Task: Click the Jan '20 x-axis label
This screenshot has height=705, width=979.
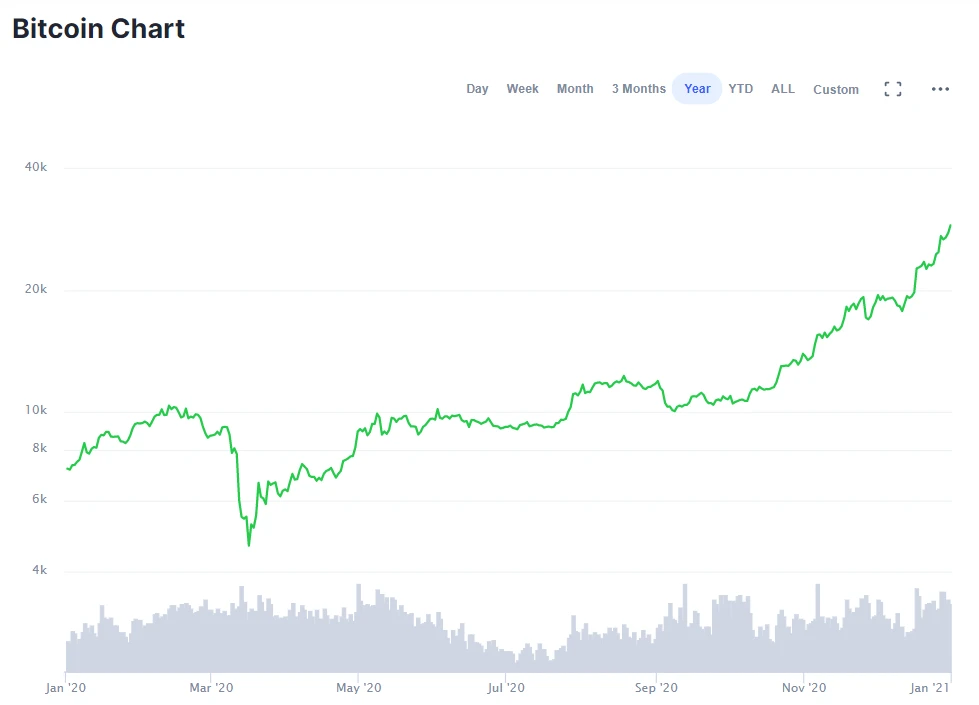Action: click(x=67, y=688)
